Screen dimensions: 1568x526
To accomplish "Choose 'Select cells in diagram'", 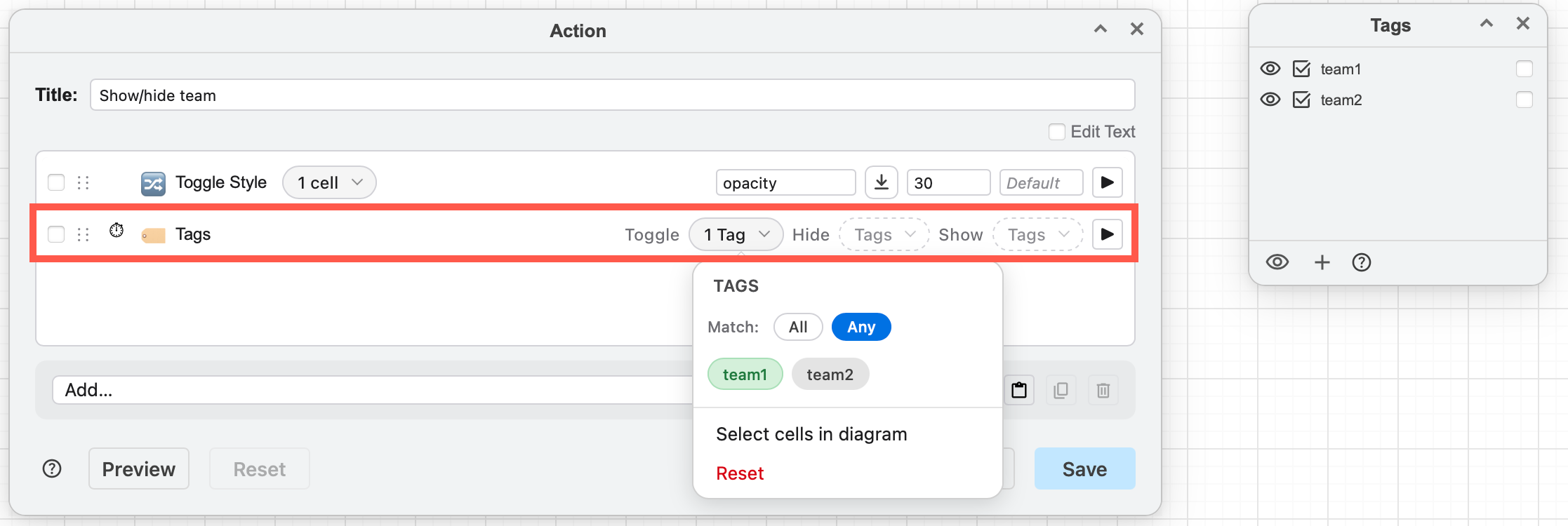I will pyautogui.click(x=811, y=434).
